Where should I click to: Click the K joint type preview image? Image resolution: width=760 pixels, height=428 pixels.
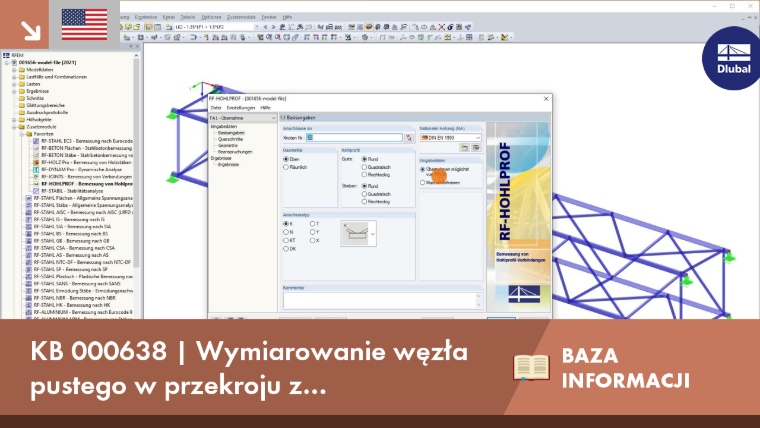point(356,234)
